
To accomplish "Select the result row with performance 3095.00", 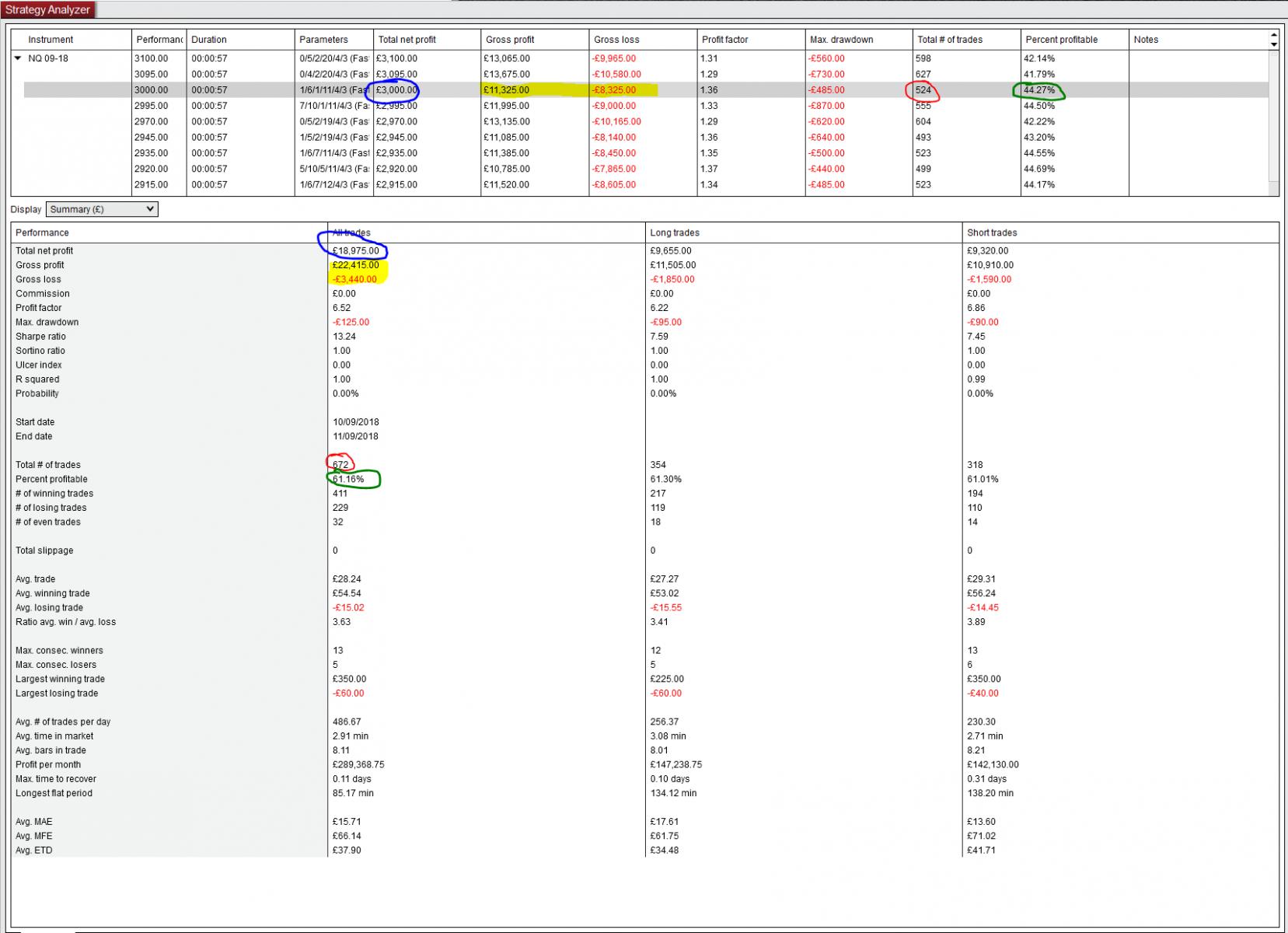I will tap(646, 75).
